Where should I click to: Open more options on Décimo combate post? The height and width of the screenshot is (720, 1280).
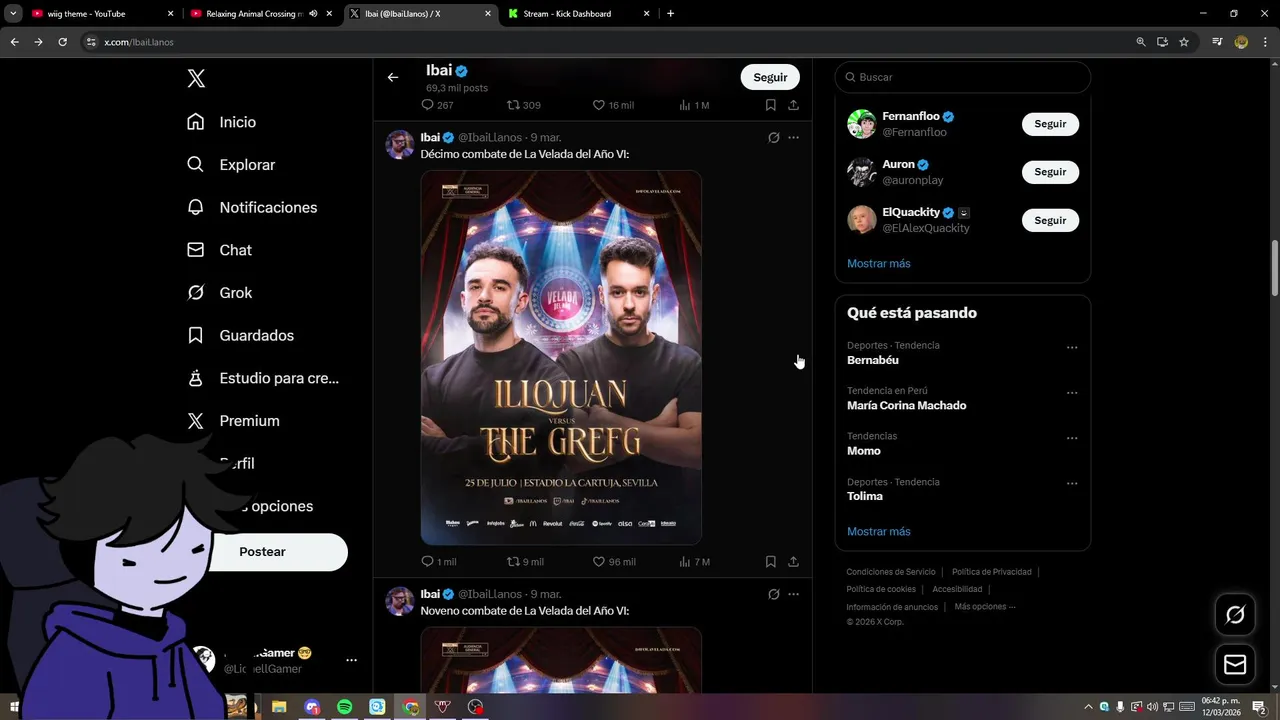click(794, 137)
